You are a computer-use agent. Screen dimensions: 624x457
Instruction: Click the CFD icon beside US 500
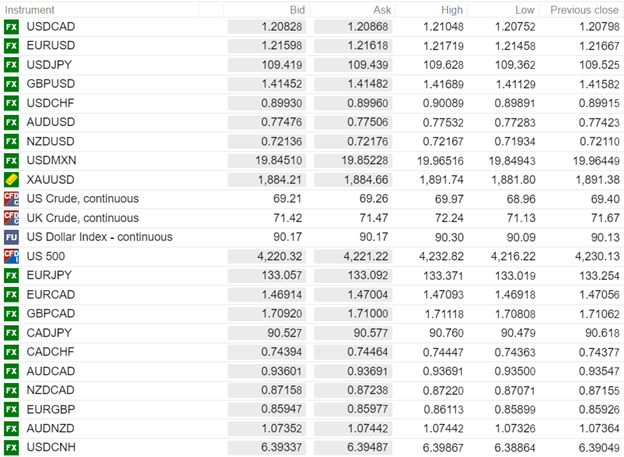pyautogui.click(x=12, y=256)
